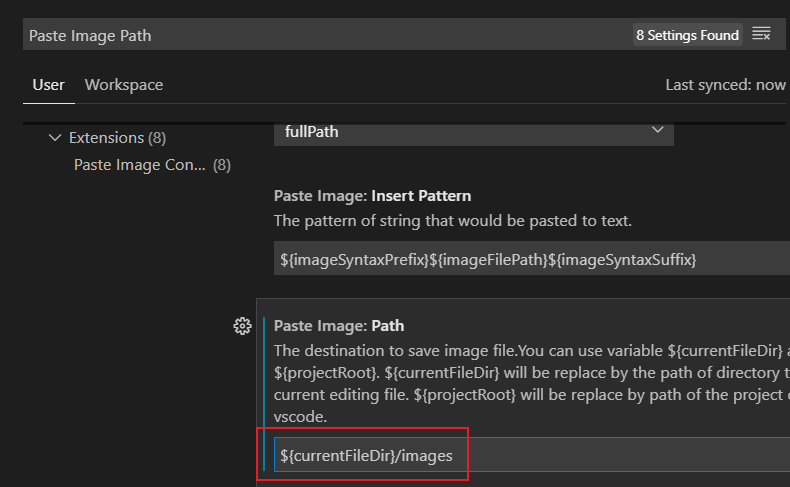This screenshot has width=790, height=487.
Task: Click the clear settings search icon
Action: pyautogui.click(x=761, y=34)
